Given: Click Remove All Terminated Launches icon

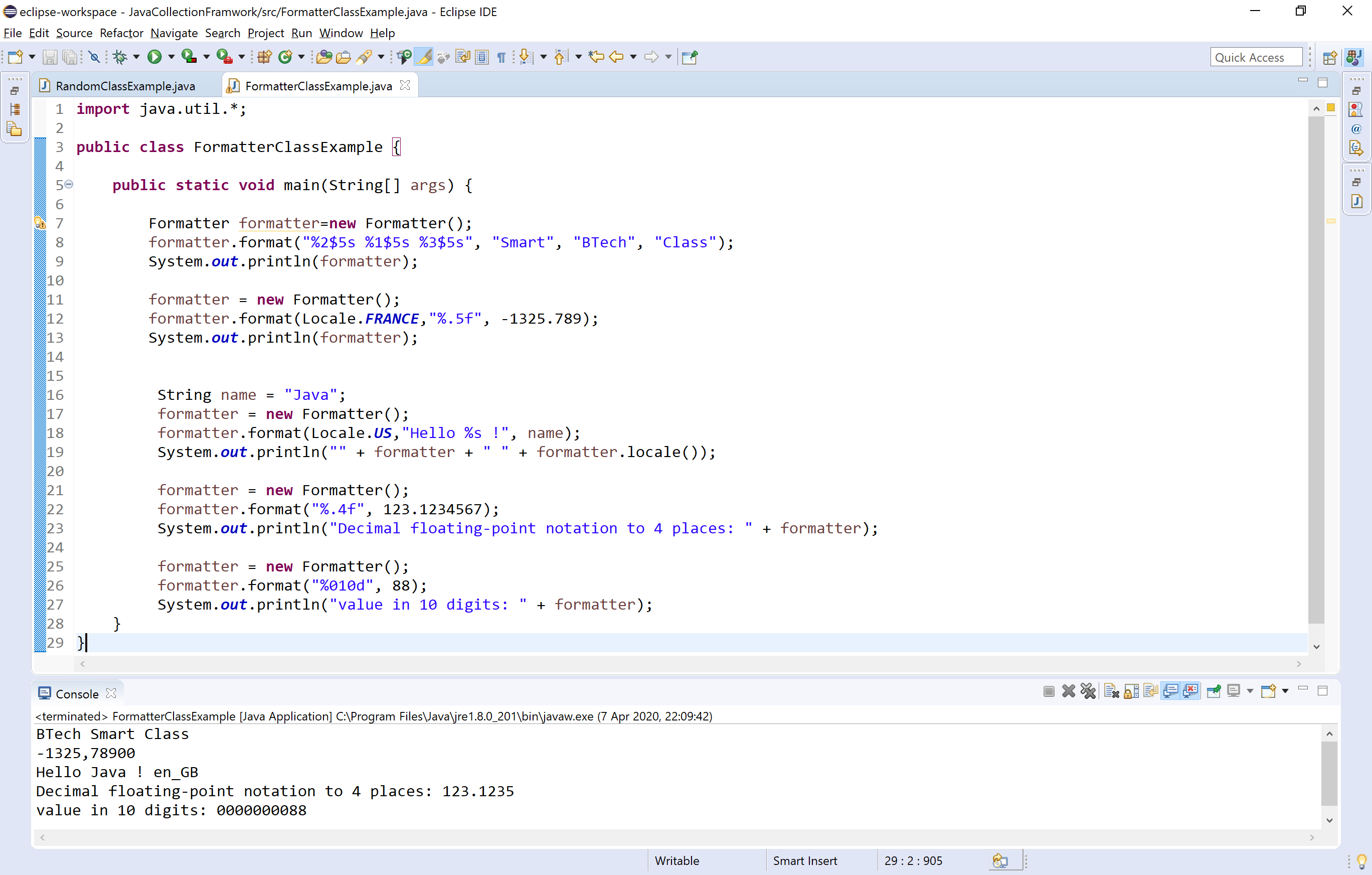Looking at the screenshot, I should [1088, 691].
